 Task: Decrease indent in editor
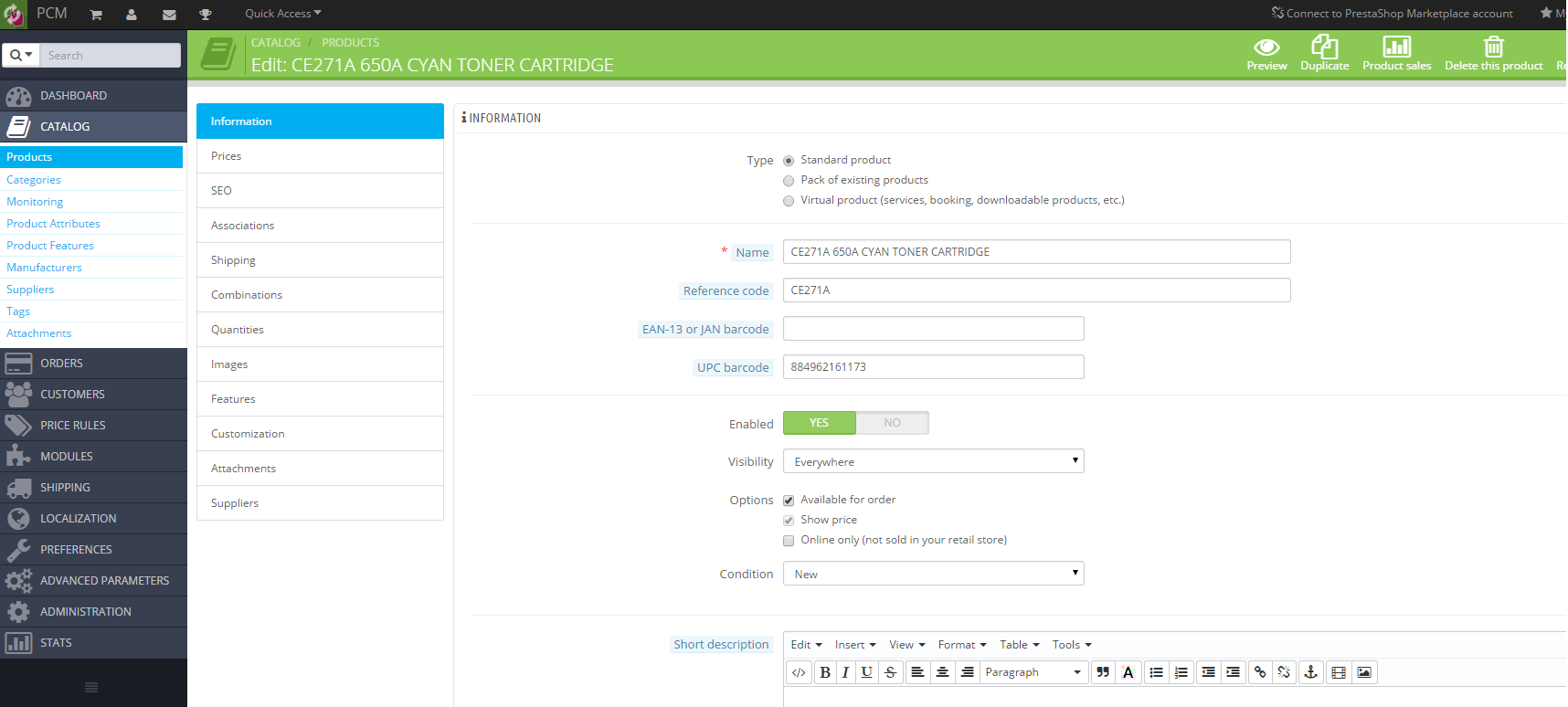point(1208,672)
